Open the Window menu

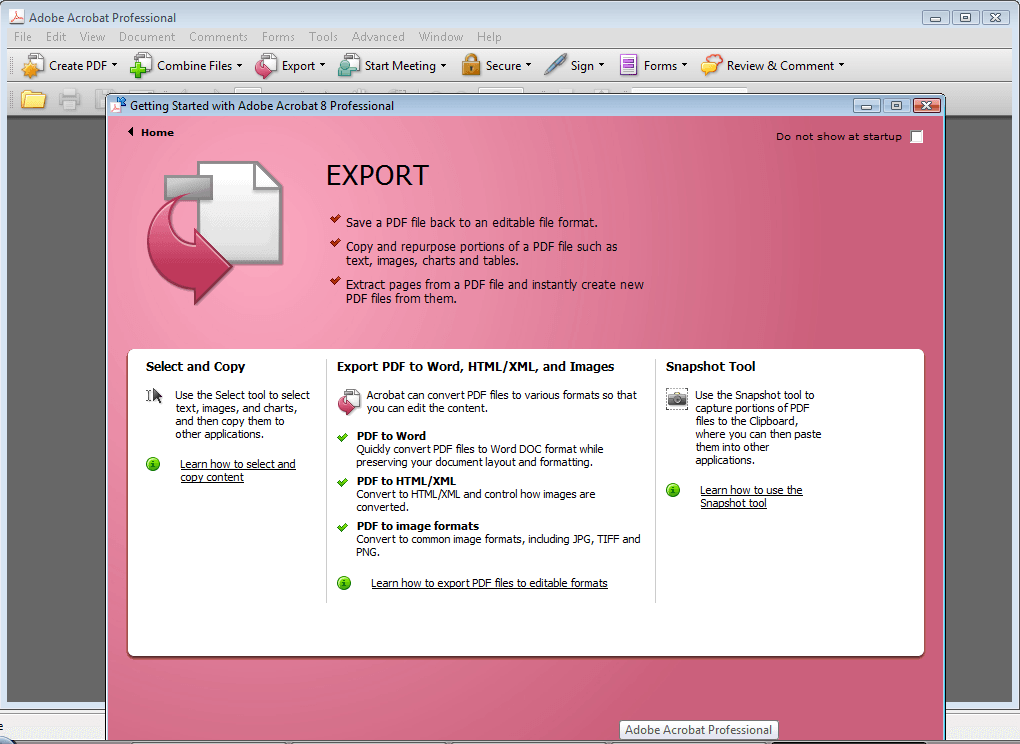(441, 37)
